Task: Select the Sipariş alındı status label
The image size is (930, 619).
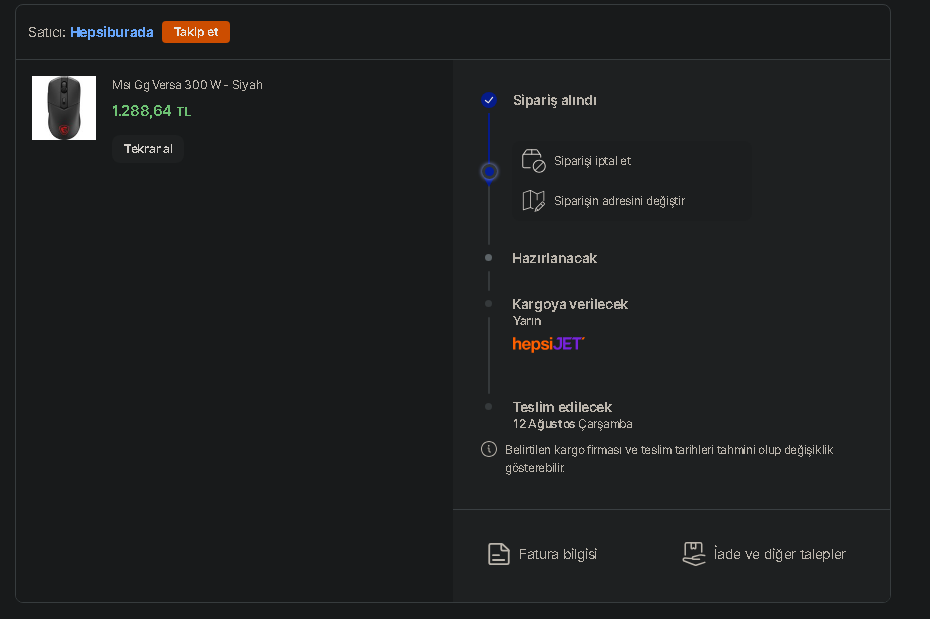Action: click(x=555, y=101)
